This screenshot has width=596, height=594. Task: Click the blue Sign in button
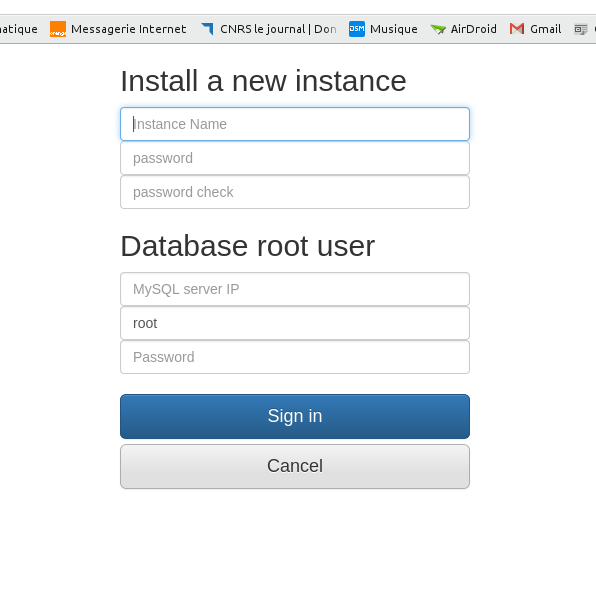tap(295, 416)
